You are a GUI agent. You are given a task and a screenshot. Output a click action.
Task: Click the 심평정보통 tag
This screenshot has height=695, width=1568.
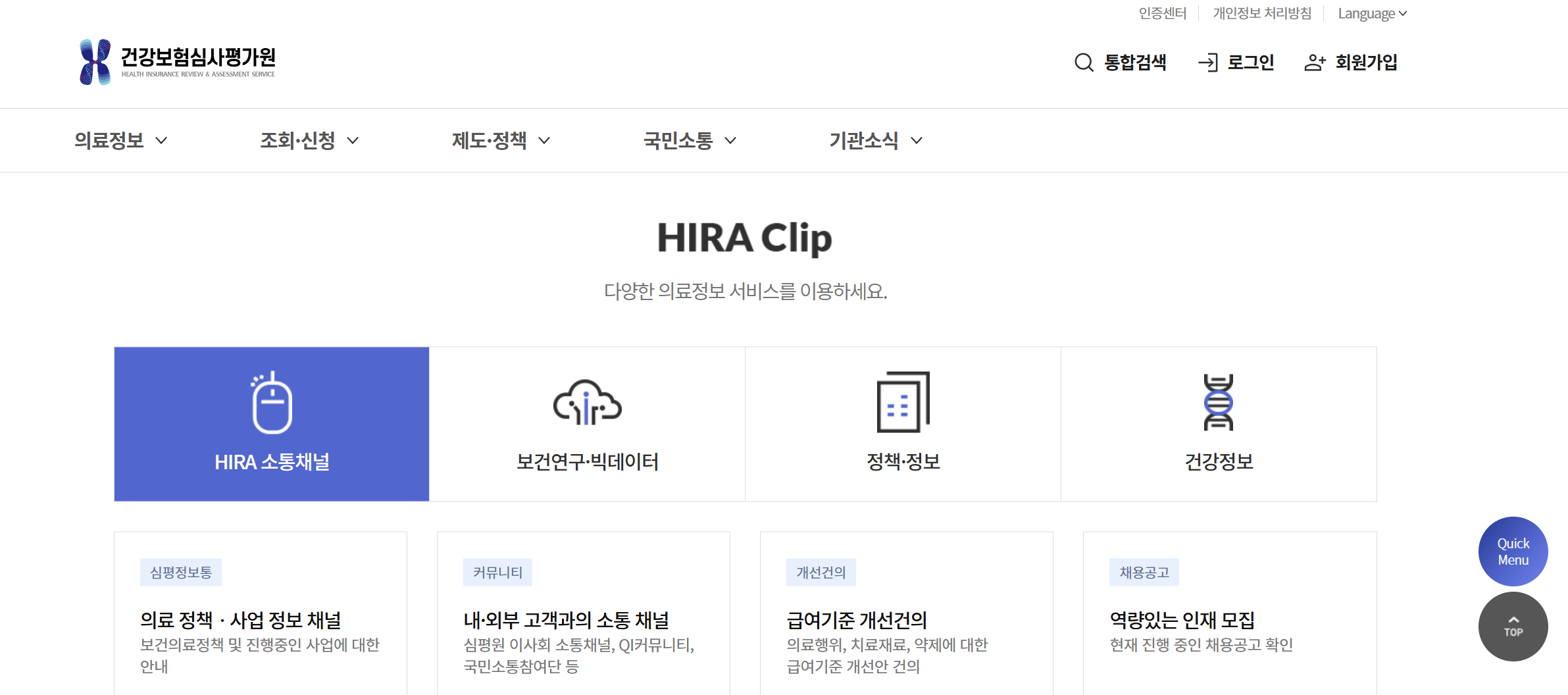point(181,573)
